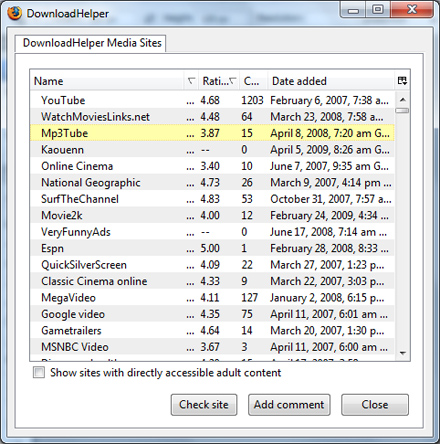Minimize the DownloadHelper window
This screenshot has width=440, height=444.
353,10
